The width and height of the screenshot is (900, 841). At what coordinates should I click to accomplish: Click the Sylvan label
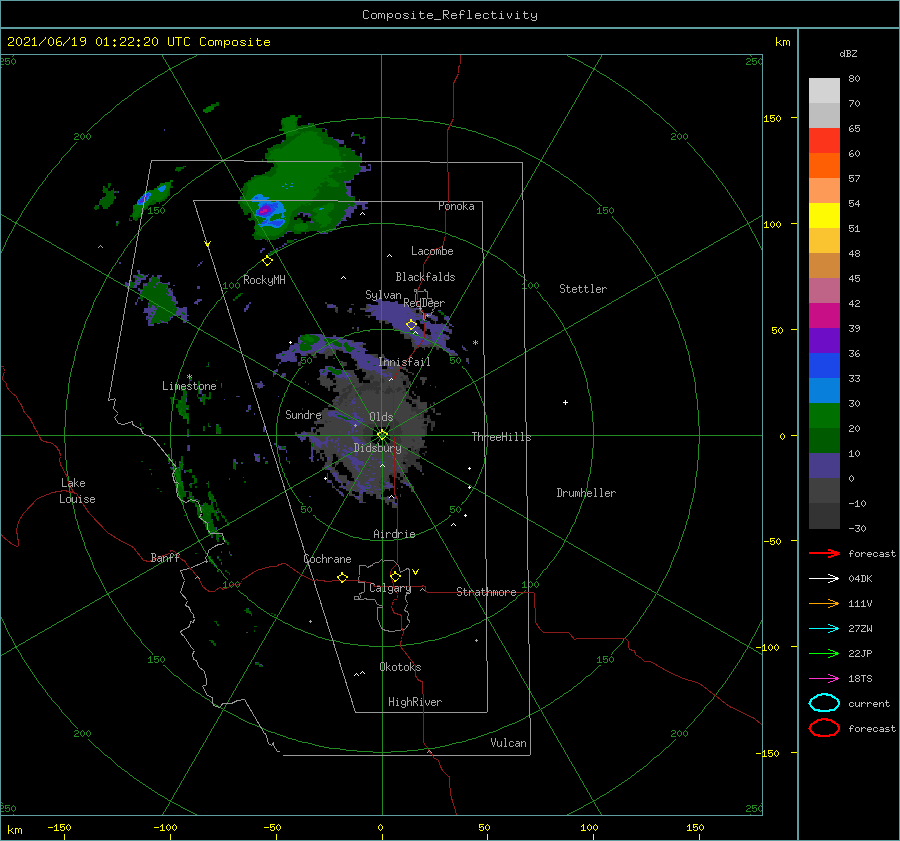coord(383,295)
